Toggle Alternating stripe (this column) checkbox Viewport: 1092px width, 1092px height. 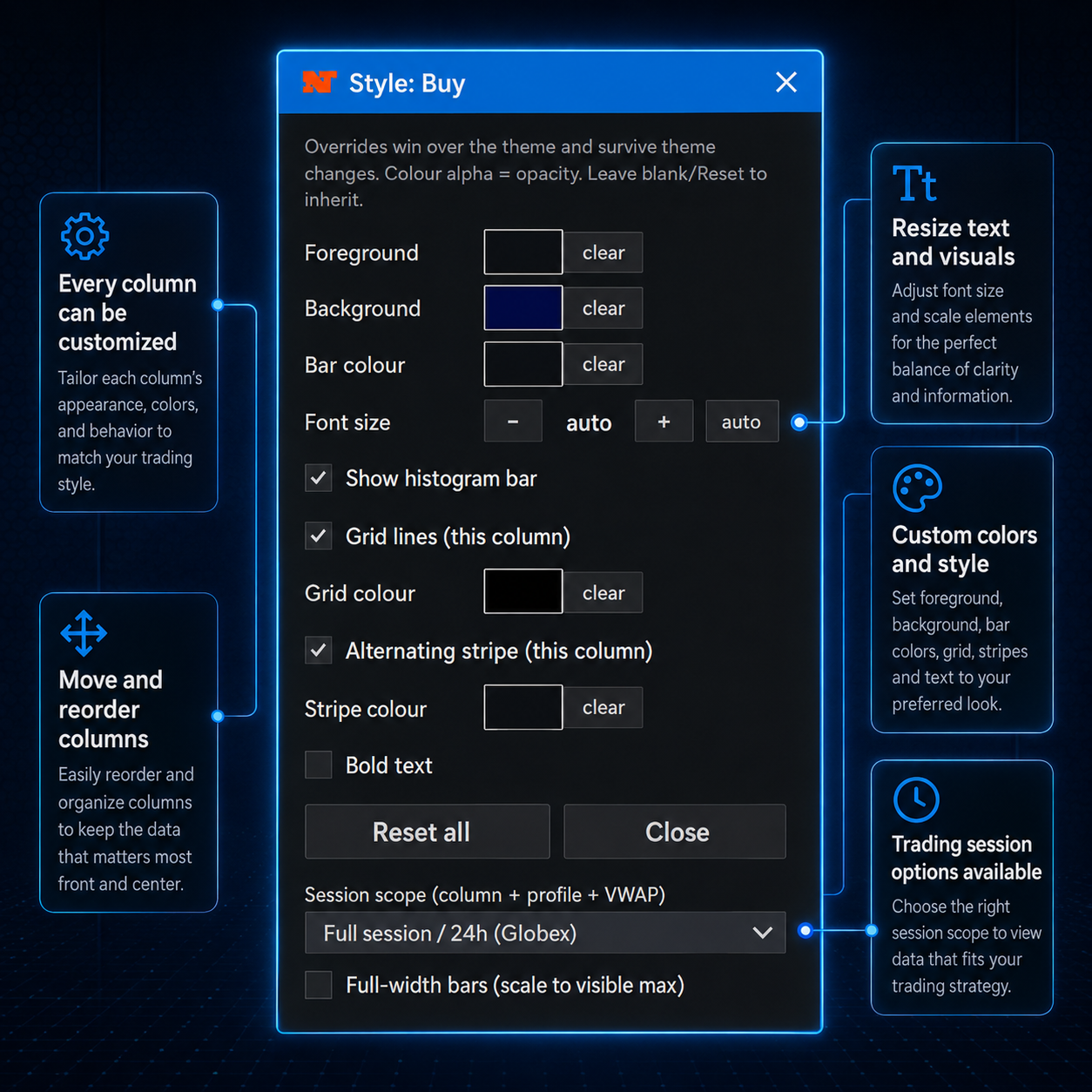[x=319, y=650]
